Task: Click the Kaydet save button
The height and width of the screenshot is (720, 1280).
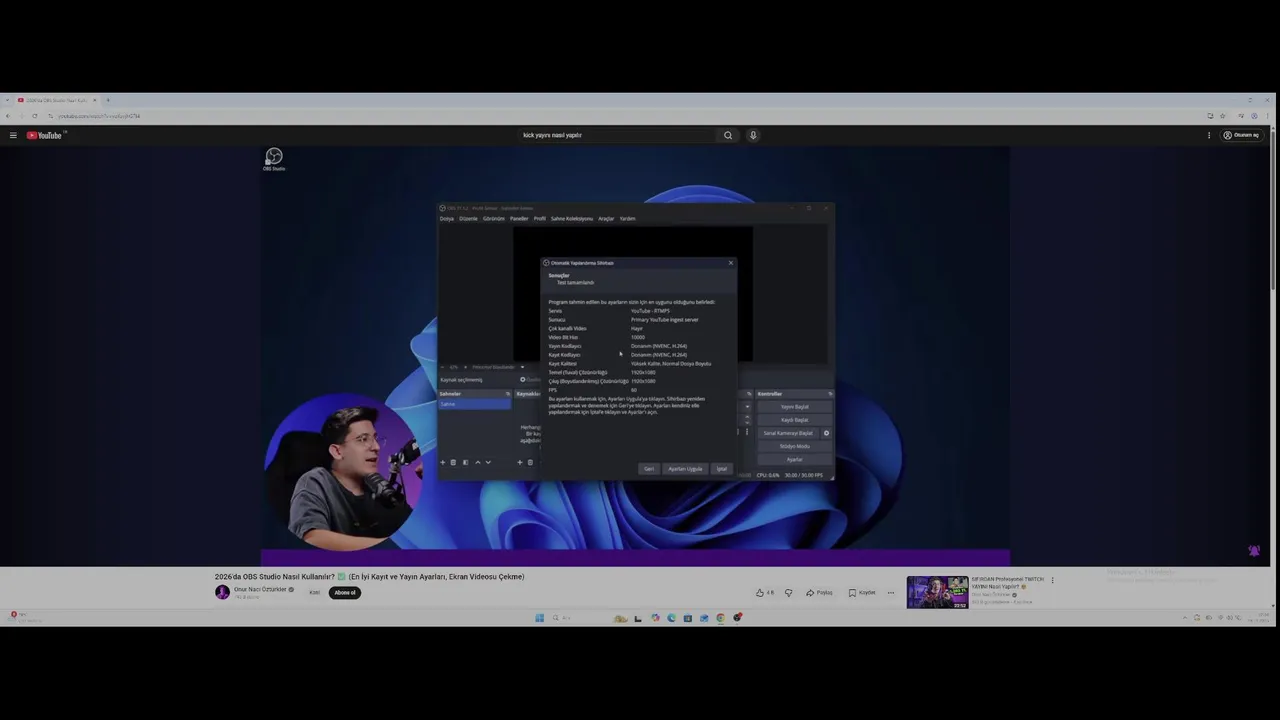Action: pyautogui.click(x=862, y=592)
